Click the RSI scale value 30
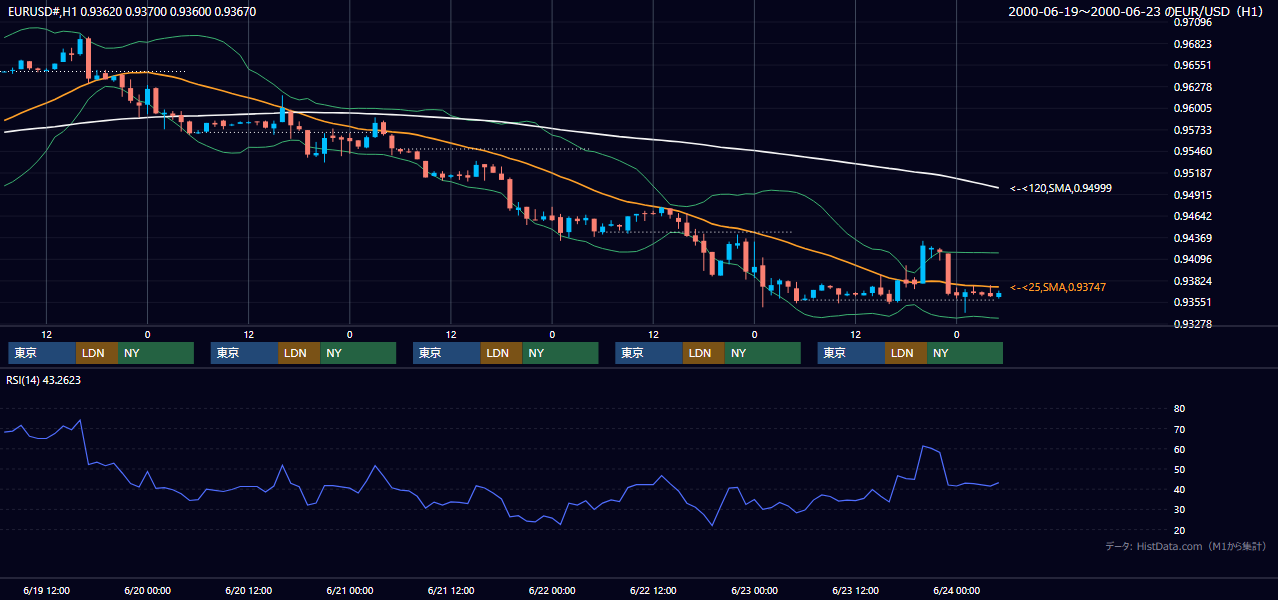This screenshot has width=1278, height=600. coord(1179,510)
